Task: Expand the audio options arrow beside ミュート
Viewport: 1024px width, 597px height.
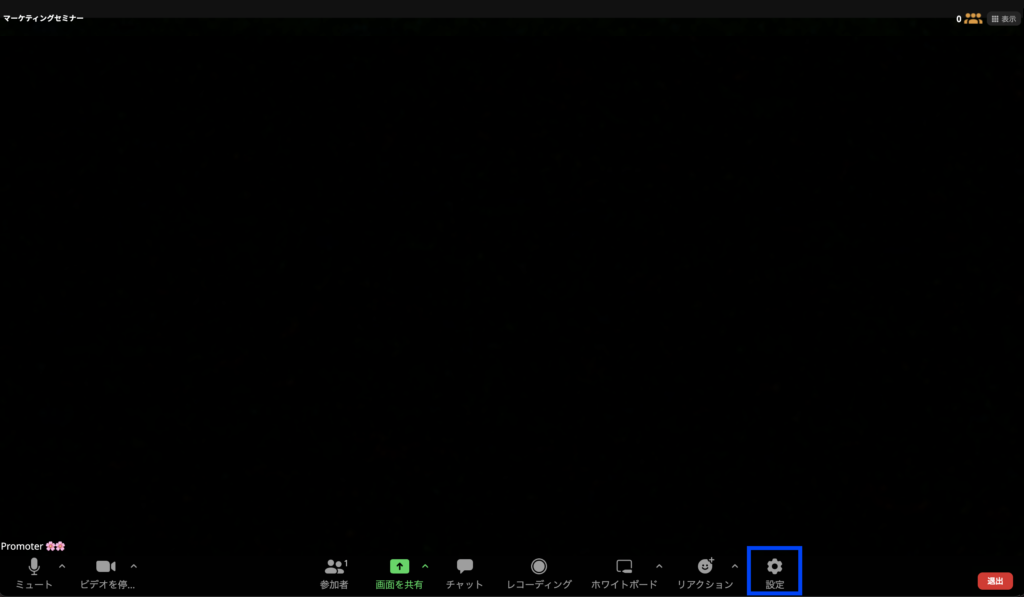Action: [62, 566]
